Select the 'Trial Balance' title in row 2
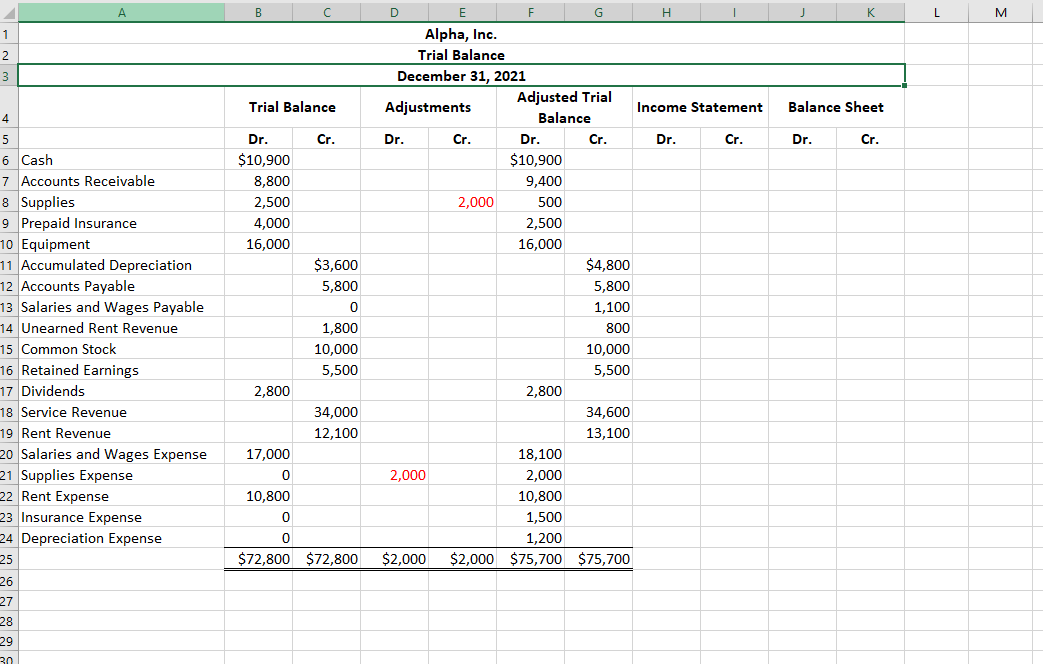 461,55
